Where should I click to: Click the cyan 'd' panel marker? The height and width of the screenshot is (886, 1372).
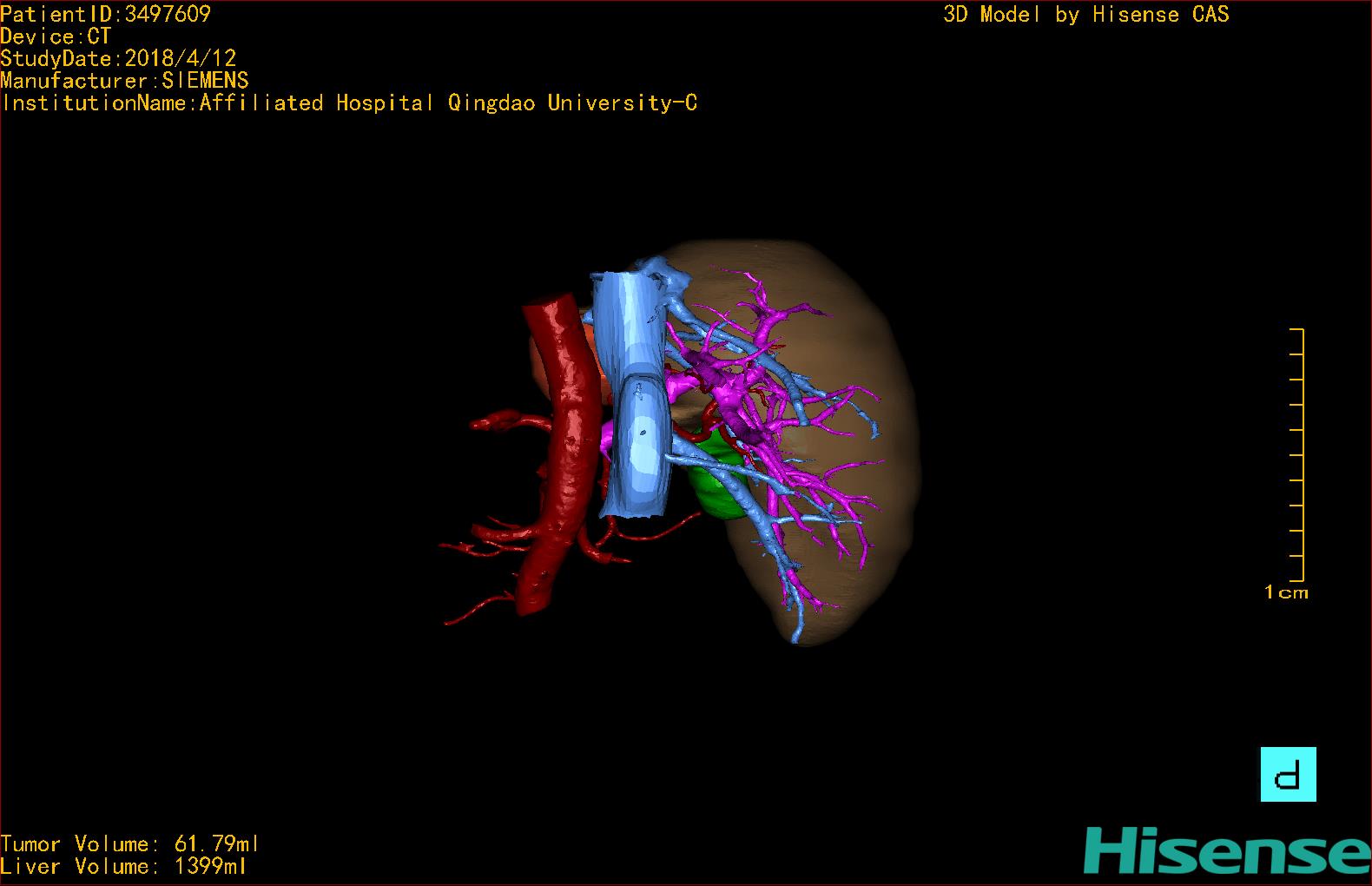1288,774
